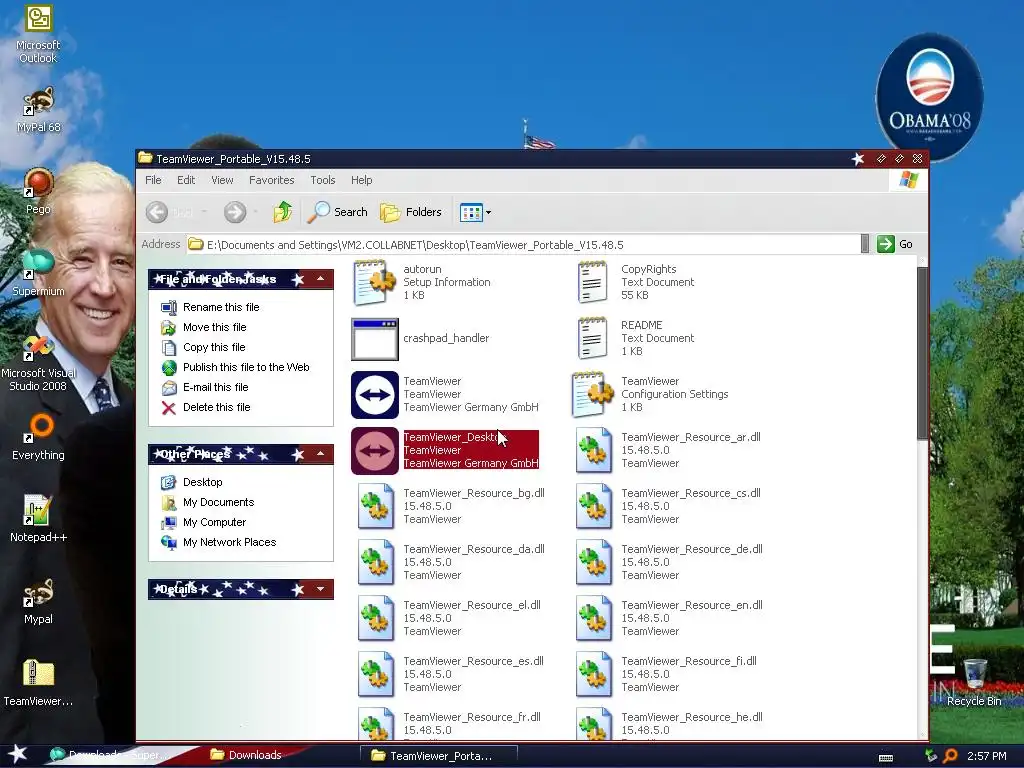Screen dimensions: 1024x768
Task: Open the address bar dropdown arrow
Action: [x=865, y=244]
